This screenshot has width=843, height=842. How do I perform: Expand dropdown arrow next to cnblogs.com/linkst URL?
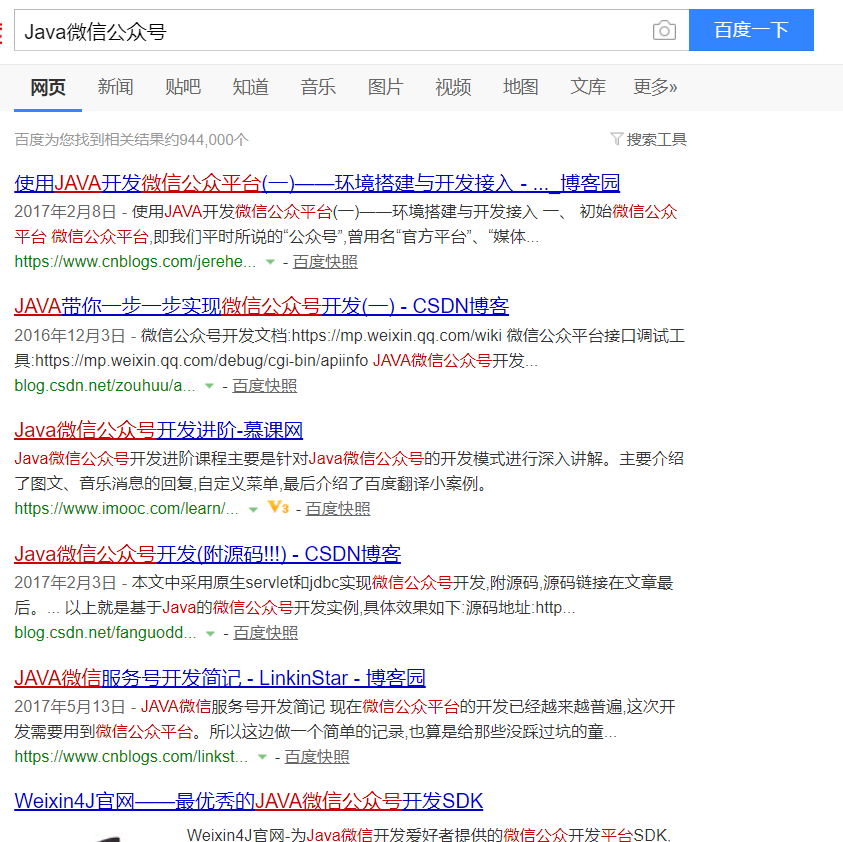tap(262, 757)
